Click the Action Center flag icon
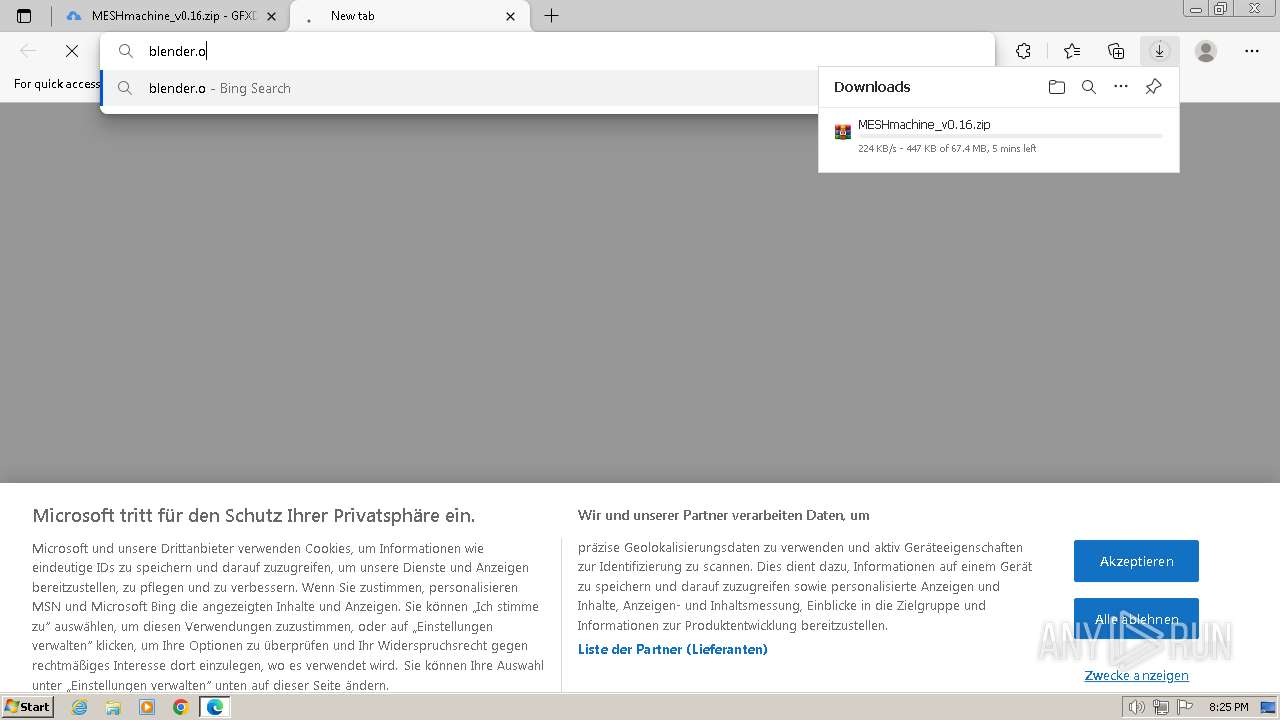1280x720 pixels. click(x=1183, y=707)
